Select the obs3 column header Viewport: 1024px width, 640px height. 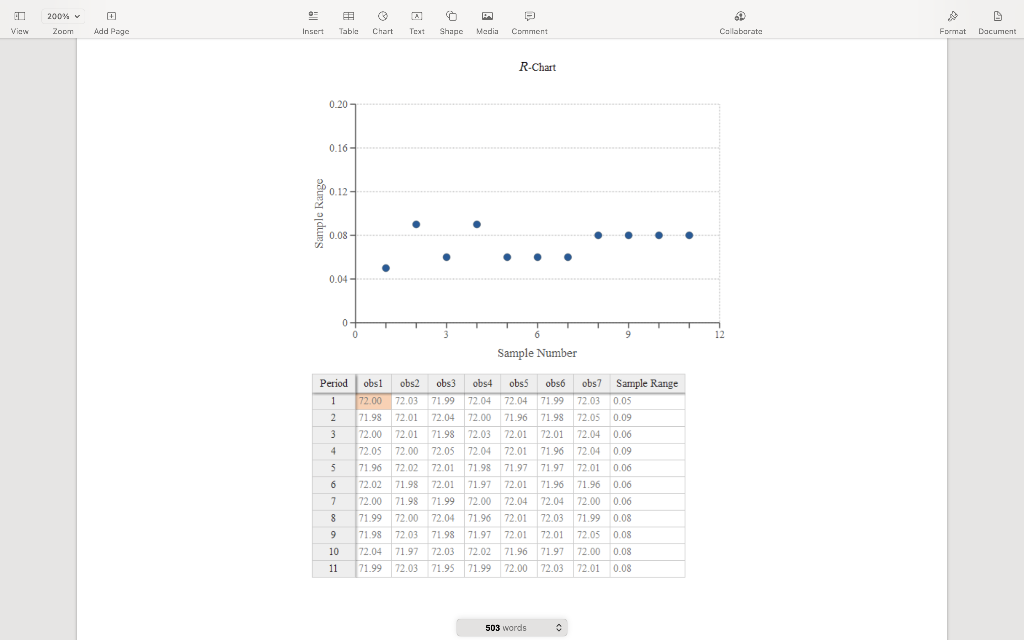click(x=446, y=383)
